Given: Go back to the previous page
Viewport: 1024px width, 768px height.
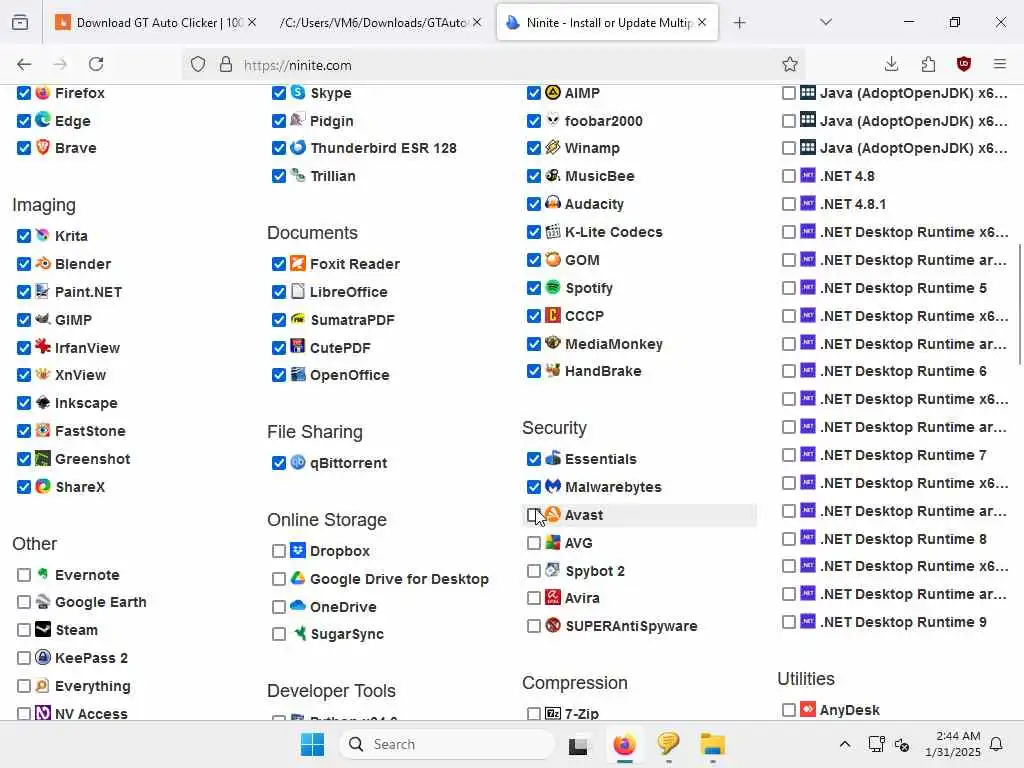Looking at the screenshot, I should (x=24, y=64).
